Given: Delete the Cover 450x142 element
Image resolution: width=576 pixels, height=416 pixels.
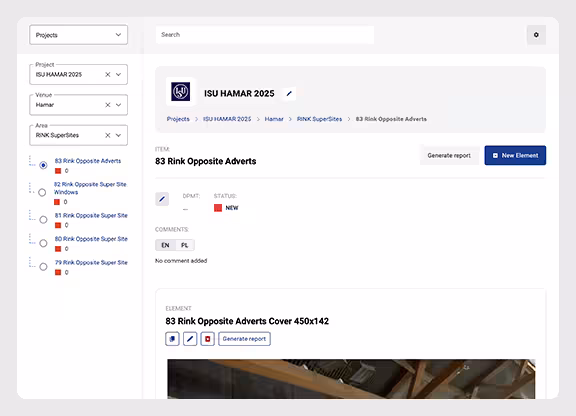Looking at the screenshot, I should click(208, 339).
